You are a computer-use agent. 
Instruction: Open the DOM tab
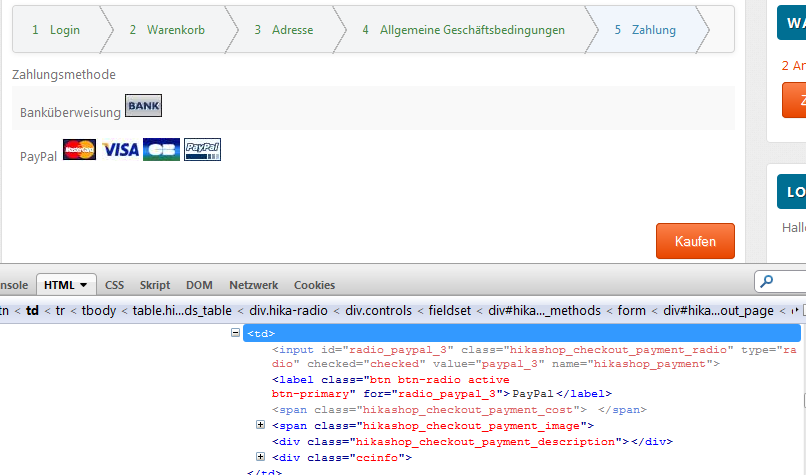tap(199, 285)
